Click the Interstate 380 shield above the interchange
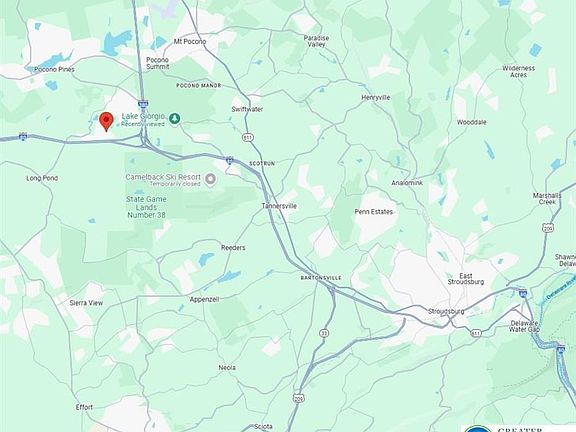The width and height of the screenshot is (576, 432). 143,104
